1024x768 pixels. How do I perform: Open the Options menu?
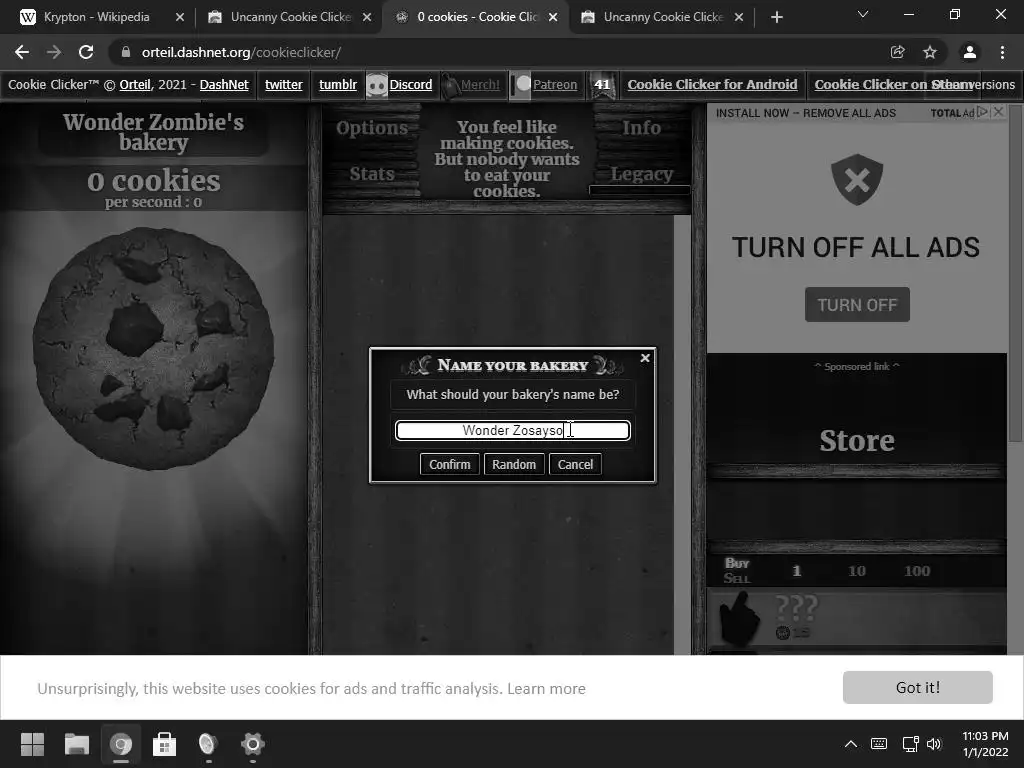(372, 128)
